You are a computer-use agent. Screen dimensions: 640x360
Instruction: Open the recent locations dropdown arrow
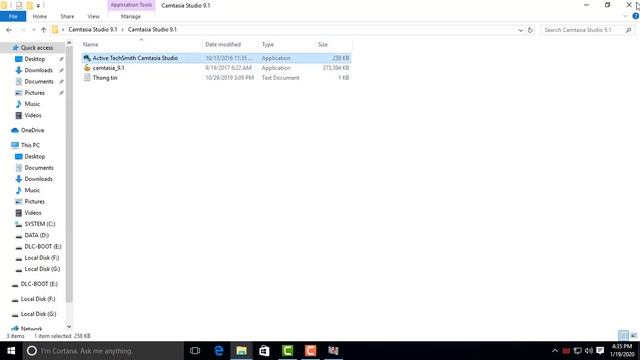[34, 30]
